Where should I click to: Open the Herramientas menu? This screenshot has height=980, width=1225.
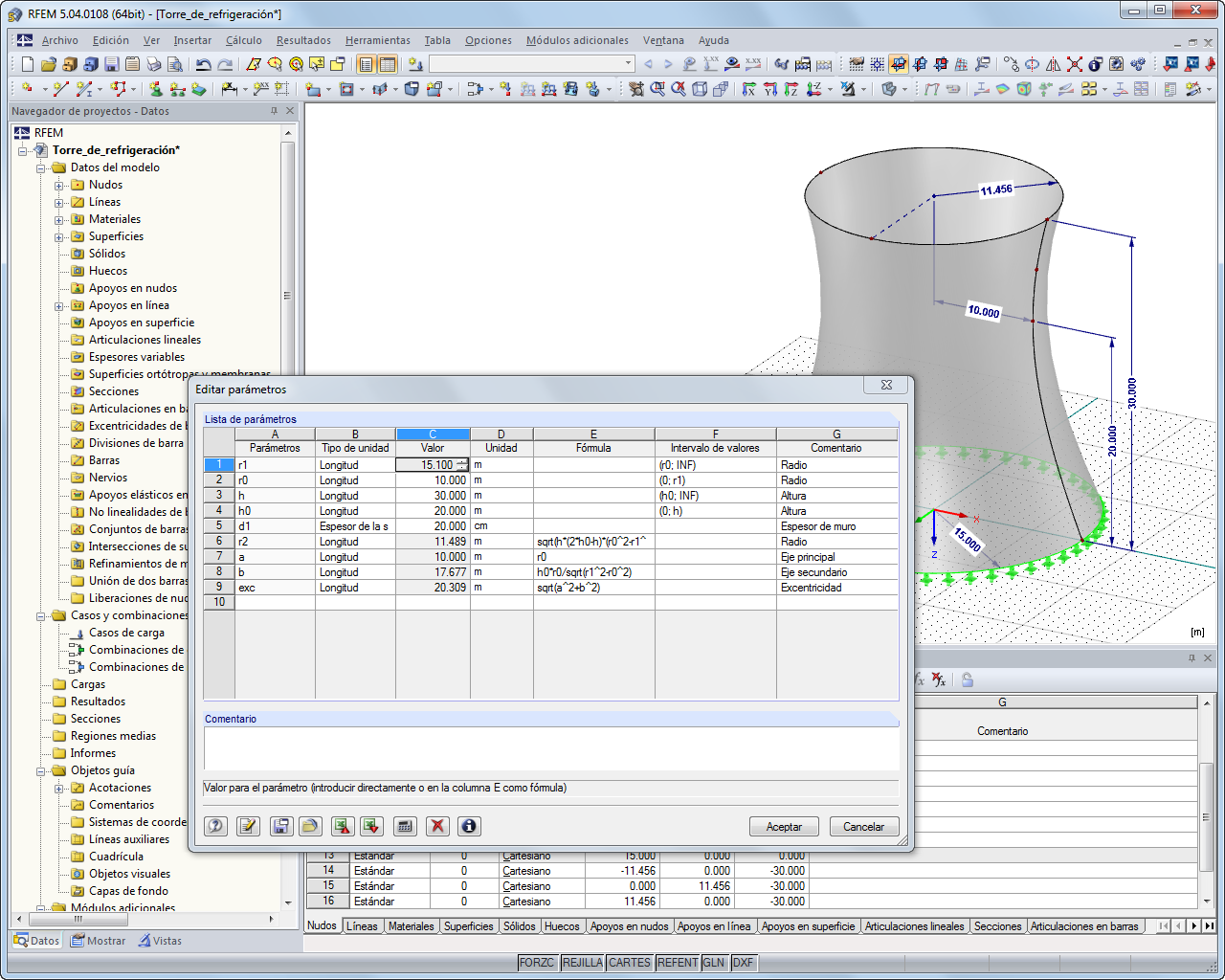tap(377, 40)
